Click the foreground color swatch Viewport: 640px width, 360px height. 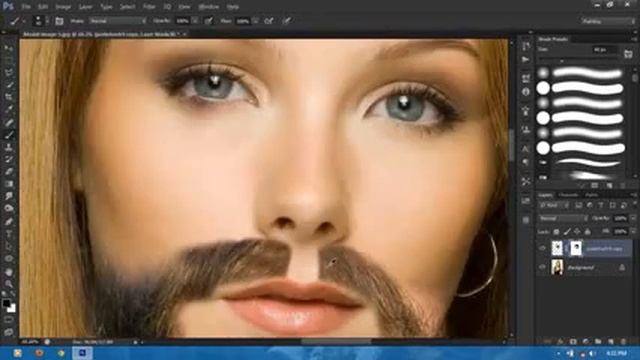pos(6,304)
